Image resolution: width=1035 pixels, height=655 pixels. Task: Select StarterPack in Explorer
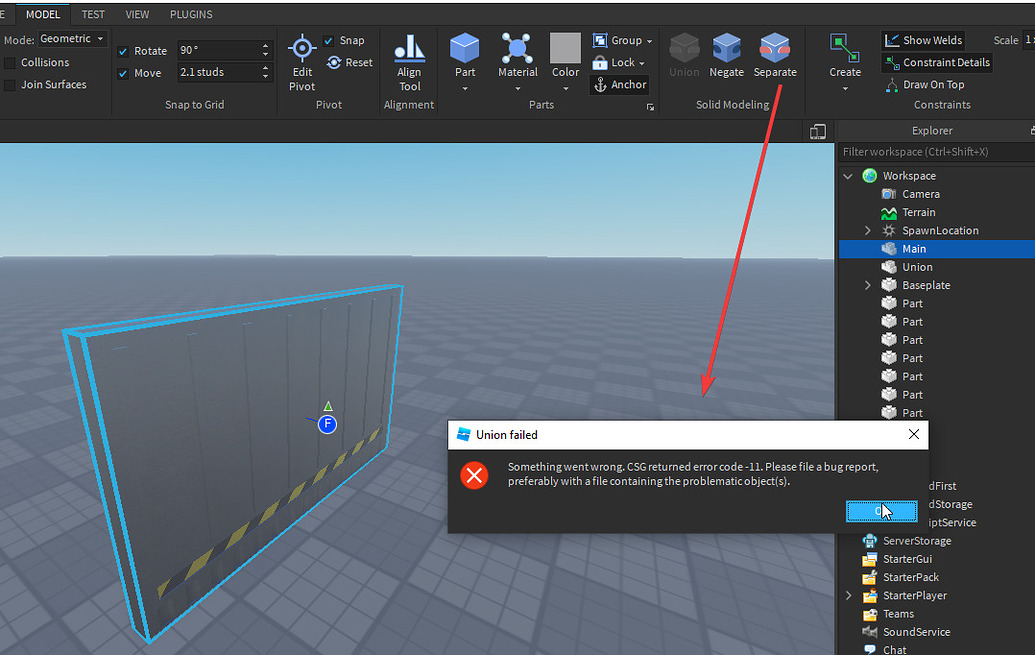(910, 577)
